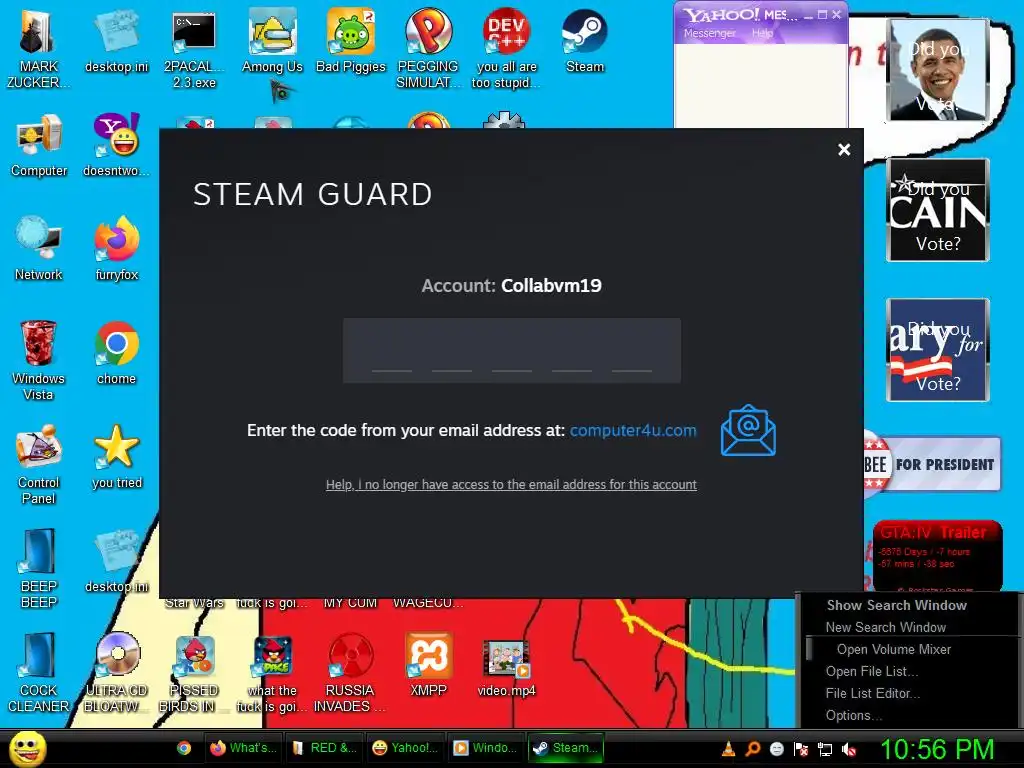Select 'Open Volume Mixer' menu entry

893,650
